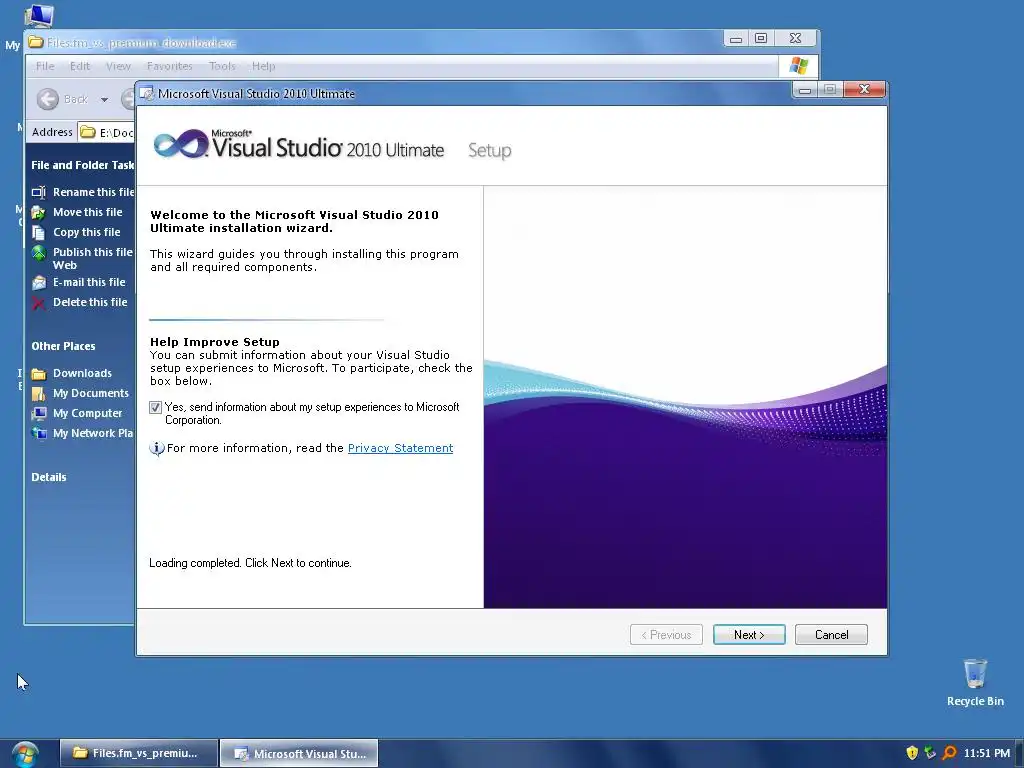This screenshot has width=1024, height=768.
Task: Click the Explorer address bar field
Action: (x=106, y=133)
